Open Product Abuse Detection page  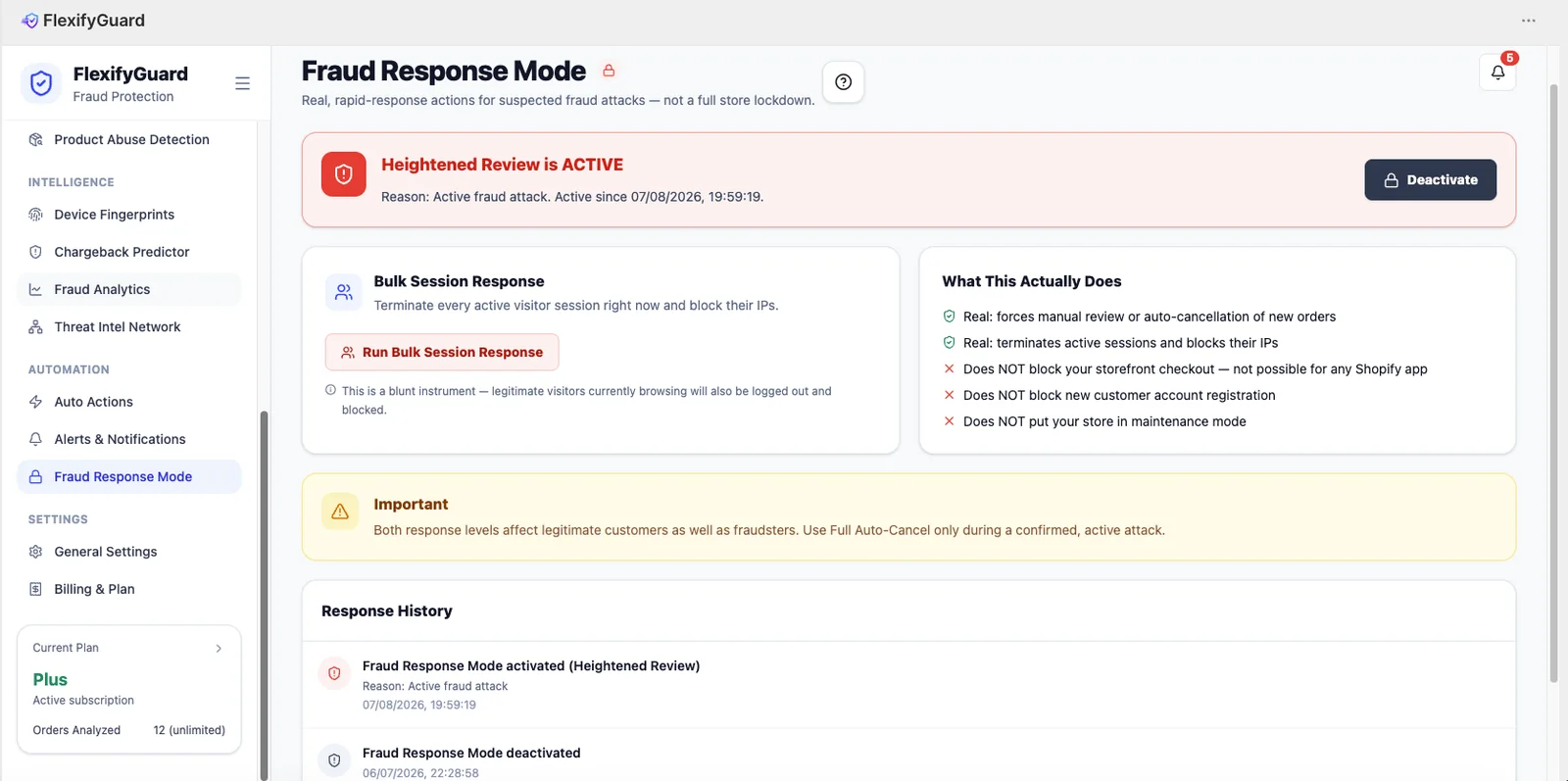pos(129,140)
